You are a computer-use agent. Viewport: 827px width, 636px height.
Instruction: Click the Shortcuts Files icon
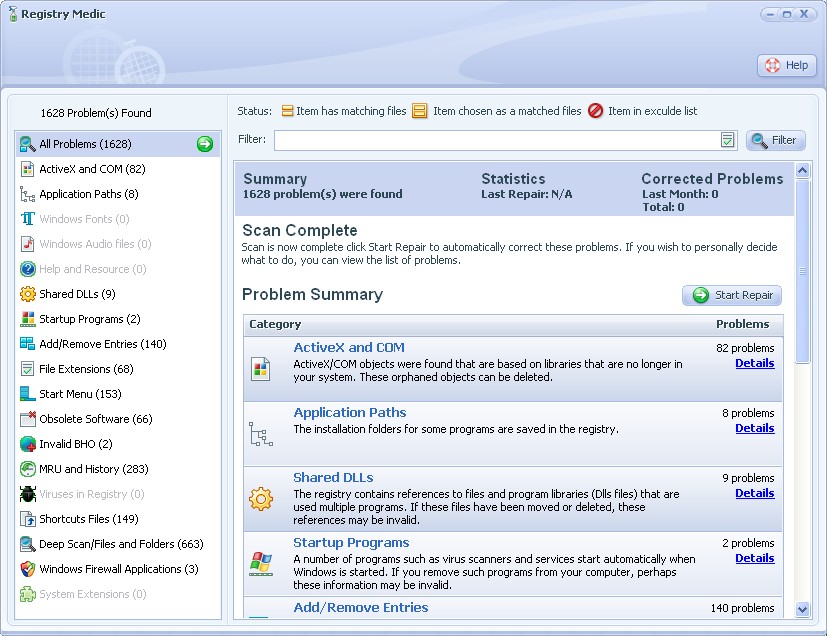click(27, 519)
